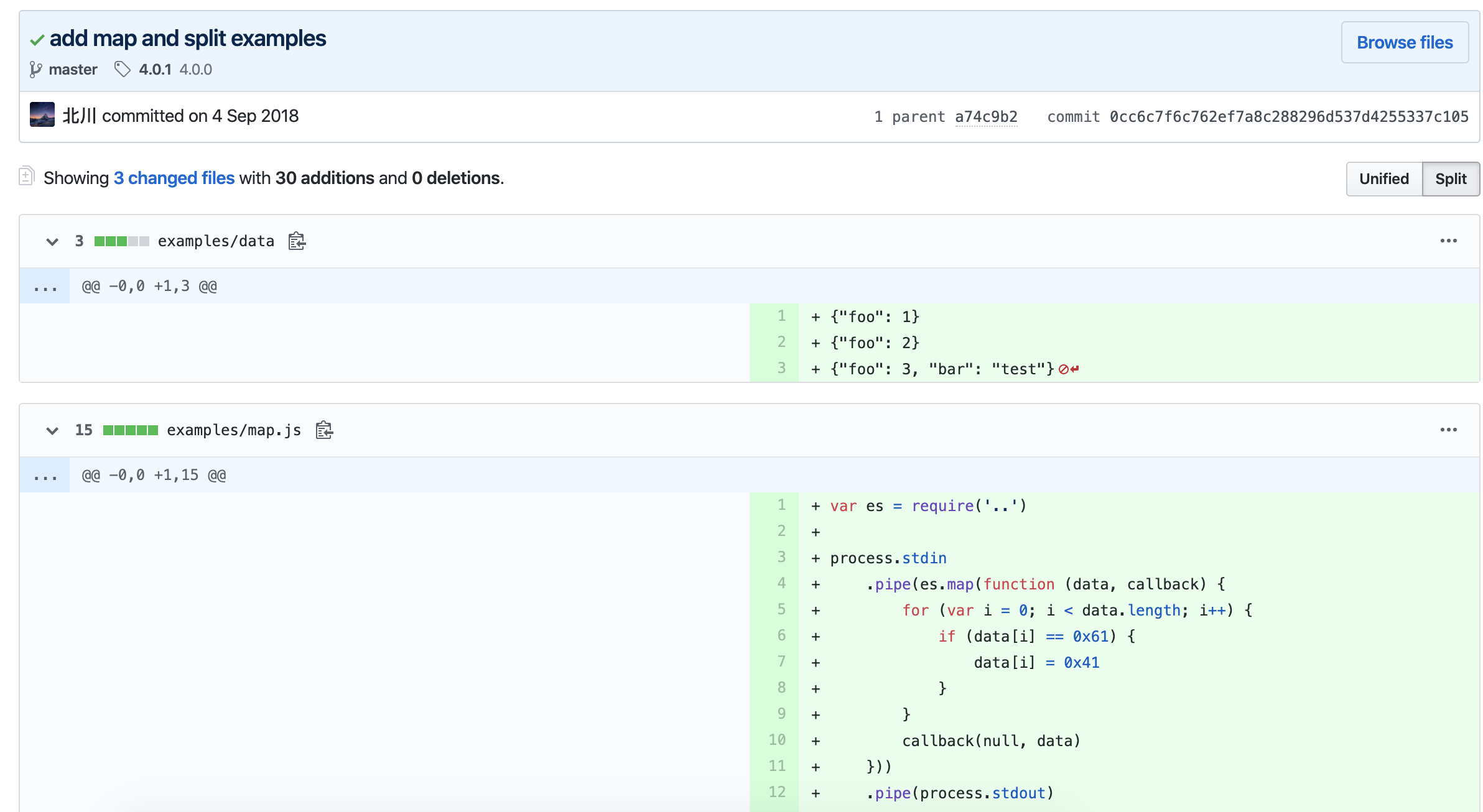This screenshot has height=812, width=1483.
Task: Open the 4.0.1 tag link
Action: click(155, 70)
